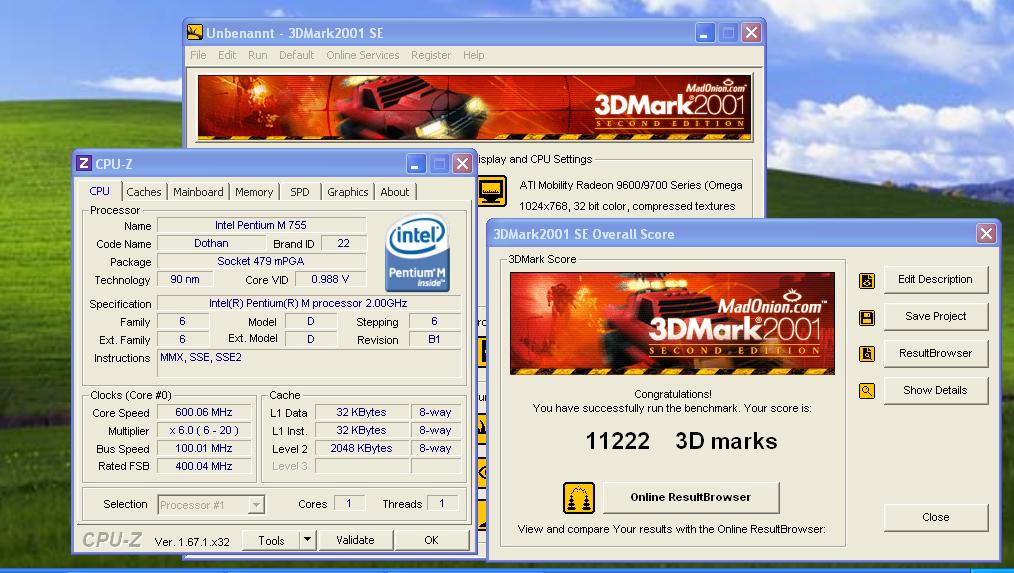Switch to the Mainboard tab
1014x573 pixels.
point(198,192)
